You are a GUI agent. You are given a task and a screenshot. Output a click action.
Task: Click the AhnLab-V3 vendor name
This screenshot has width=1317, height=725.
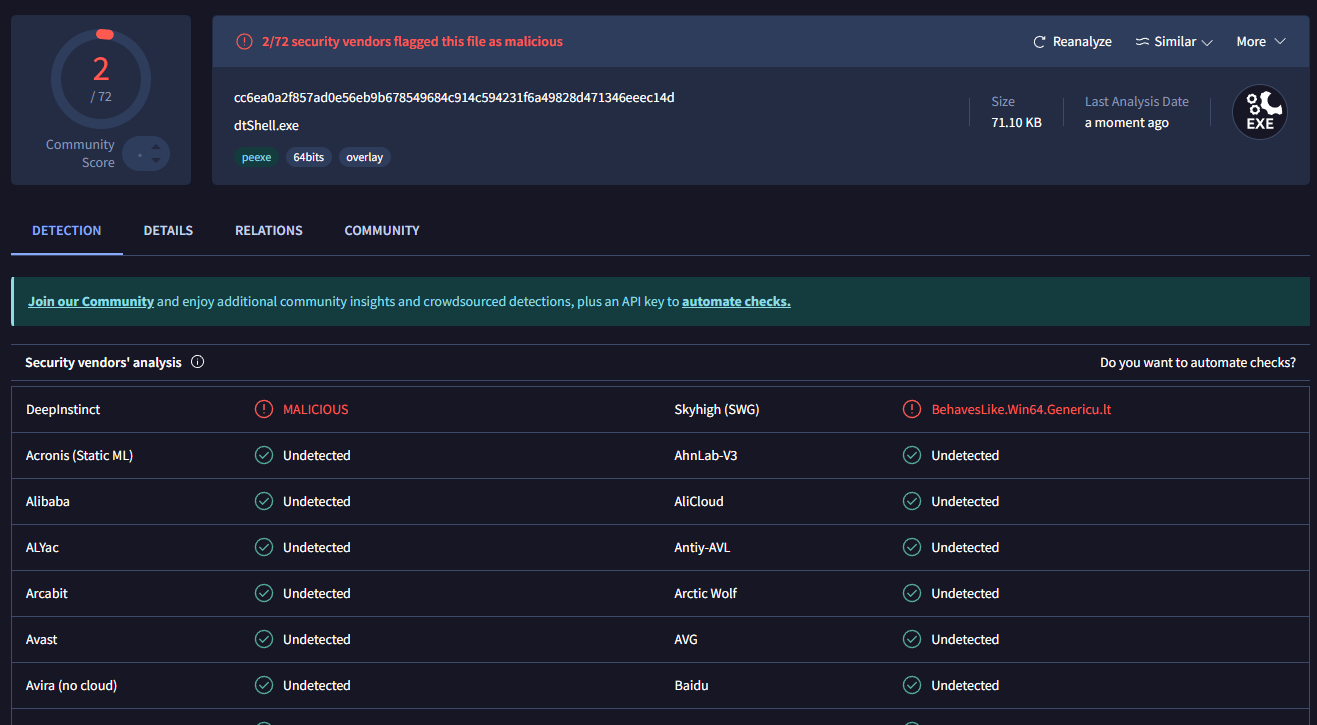pyautogui.click(x=706, y=456)
